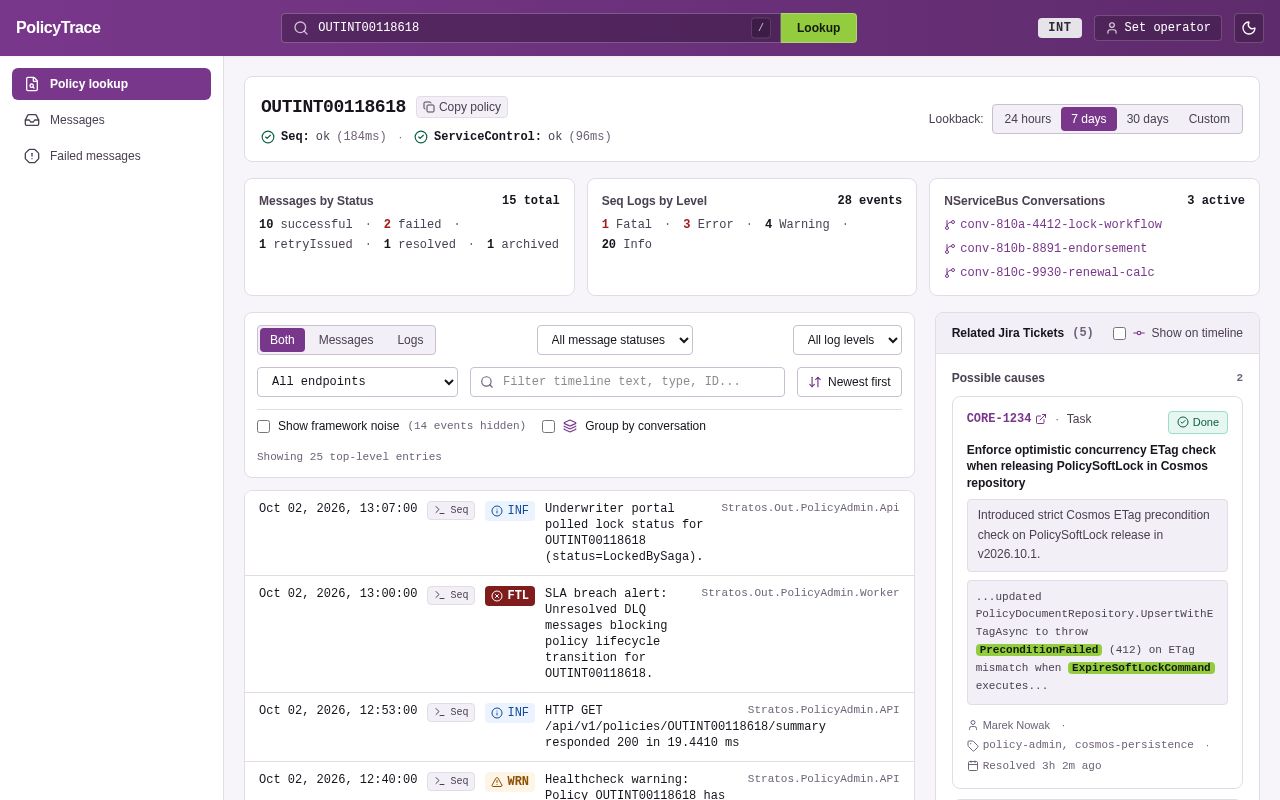
Task: Select 30 days lookback
Action: [x=1147, y=119]
